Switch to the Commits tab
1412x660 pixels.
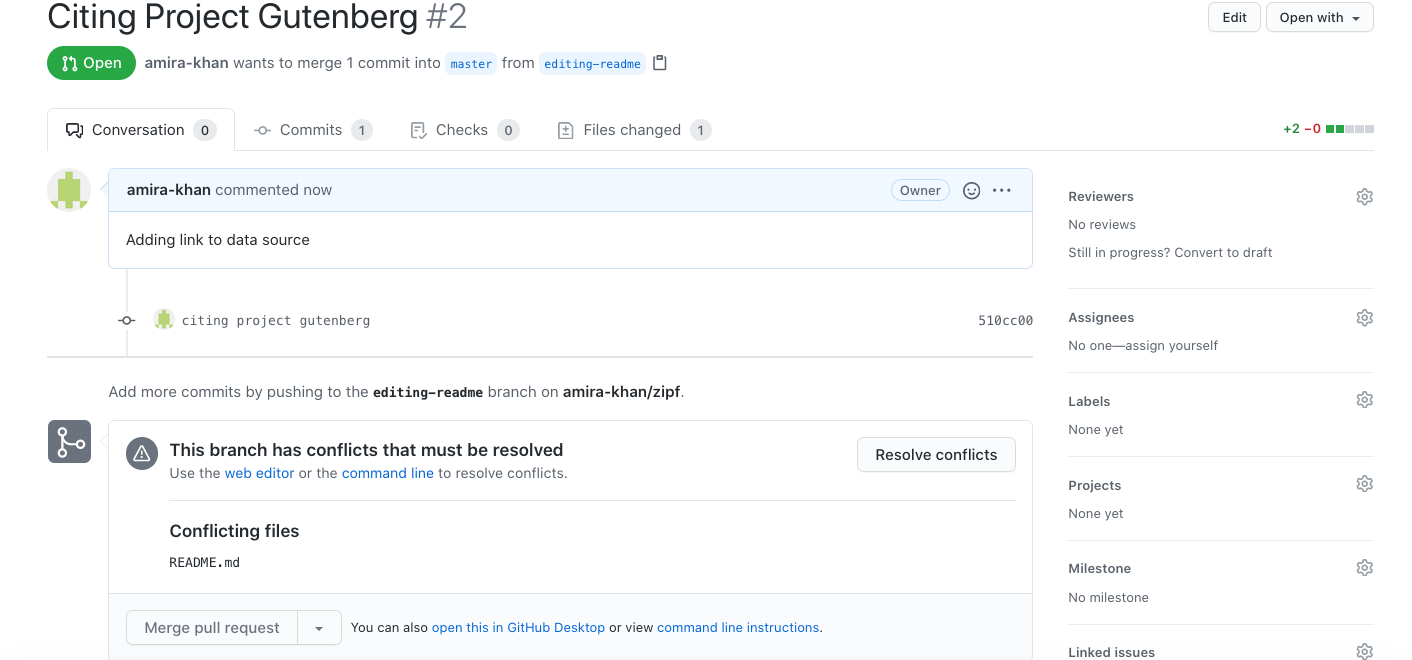click(312, 130)
